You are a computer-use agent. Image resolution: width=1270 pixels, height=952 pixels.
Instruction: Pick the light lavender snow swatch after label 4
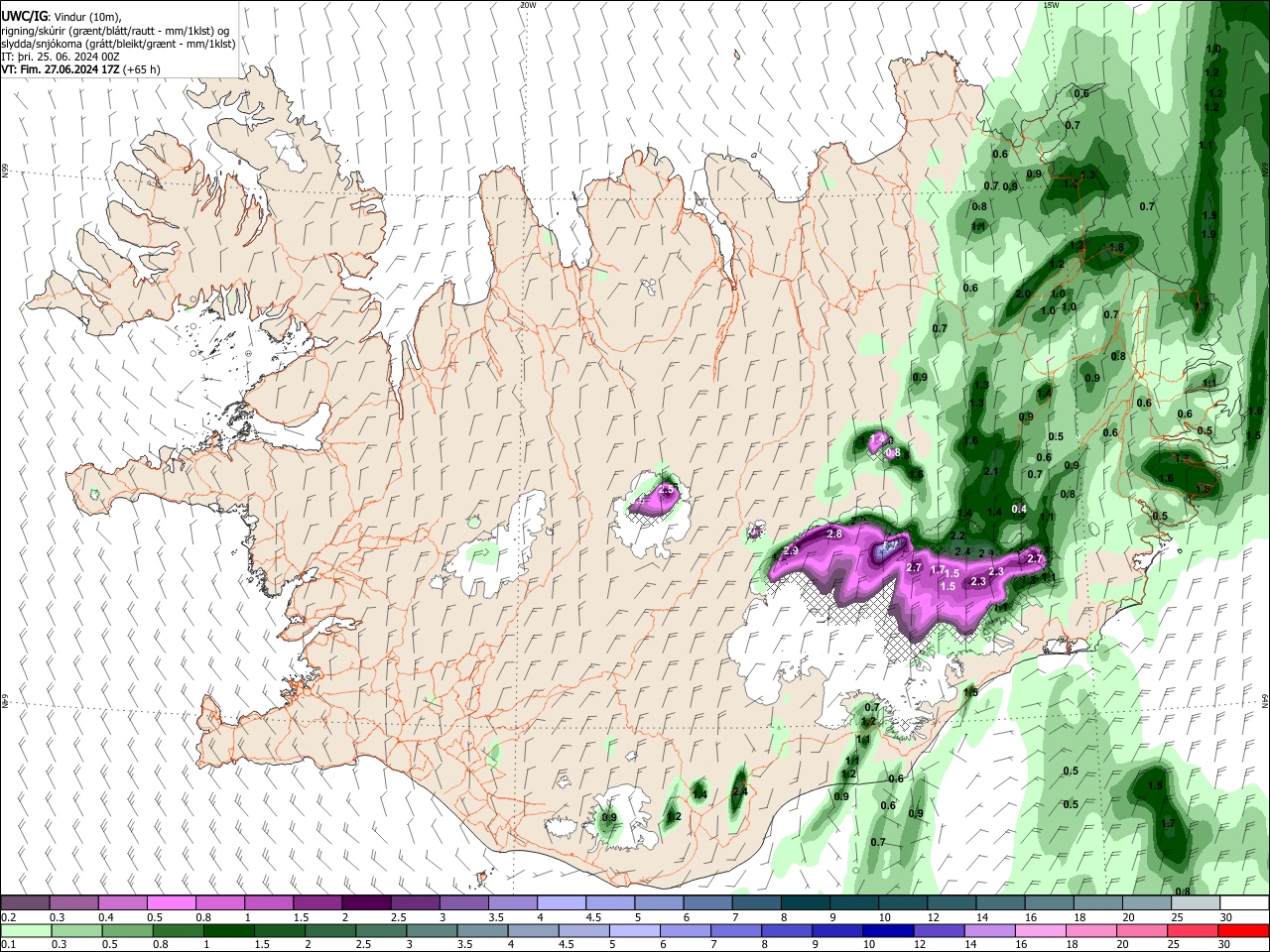[x=561, y=902]
